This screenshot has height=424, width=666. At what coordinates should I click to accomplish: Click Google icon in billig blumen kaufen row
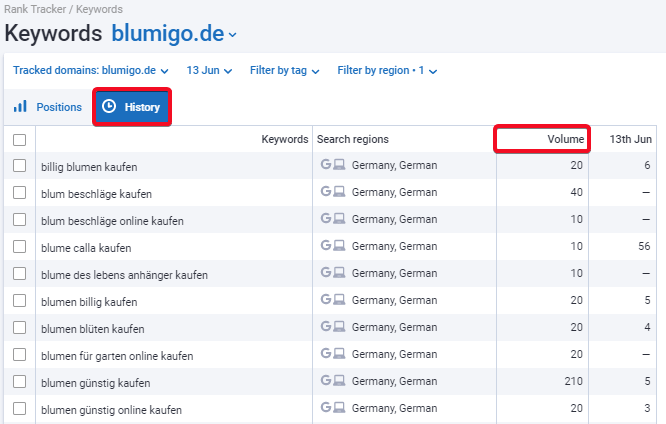pos(326,164)
